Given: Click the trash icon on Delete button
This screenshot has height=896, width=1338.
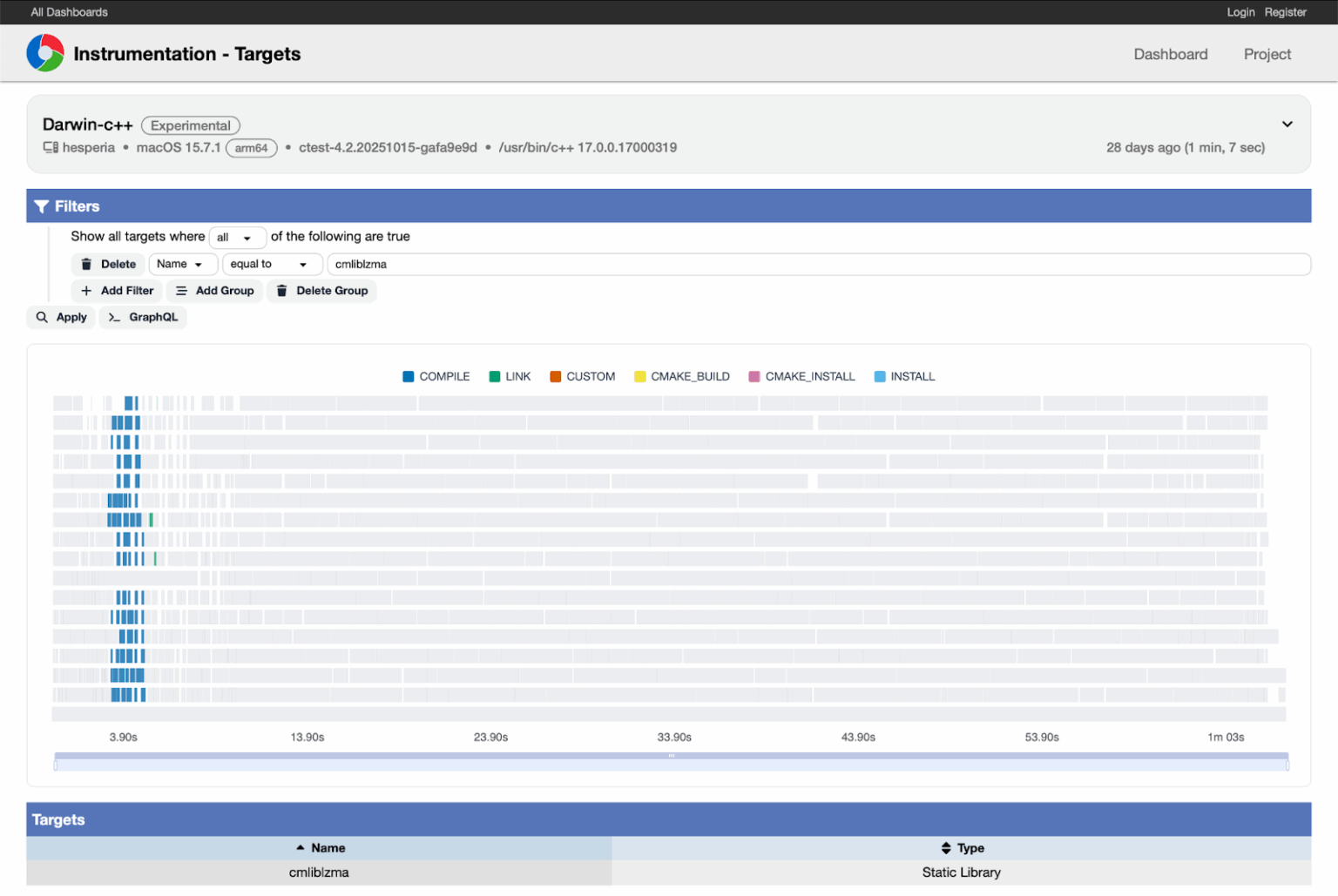Looking at the screenshot, I should coord(87,264).
